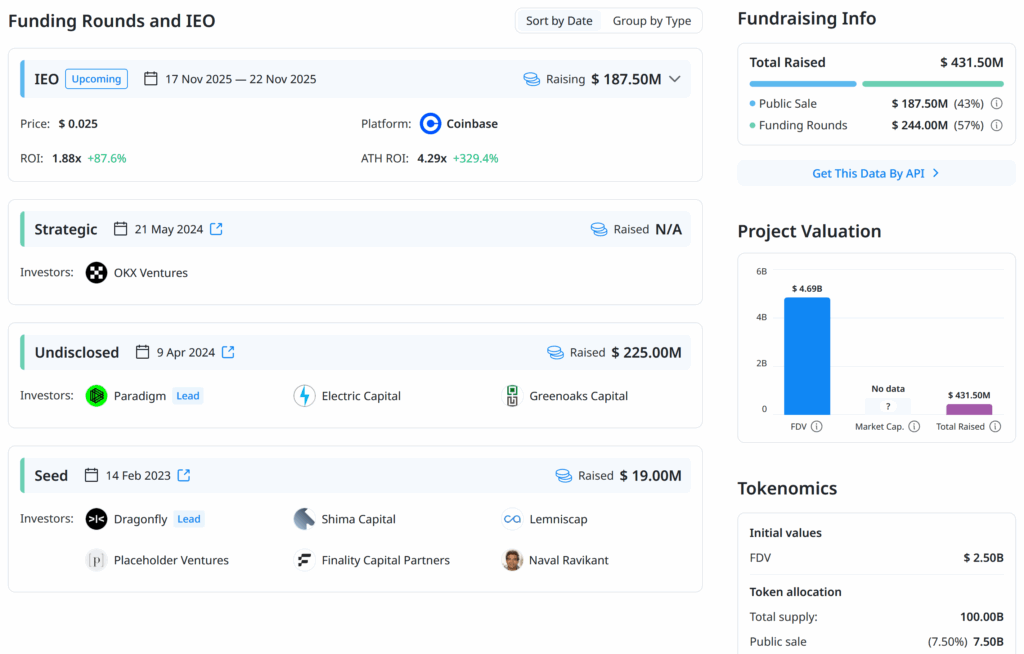
Task: Select the Electric Capital logo
Action: click(x=304, y=395)
